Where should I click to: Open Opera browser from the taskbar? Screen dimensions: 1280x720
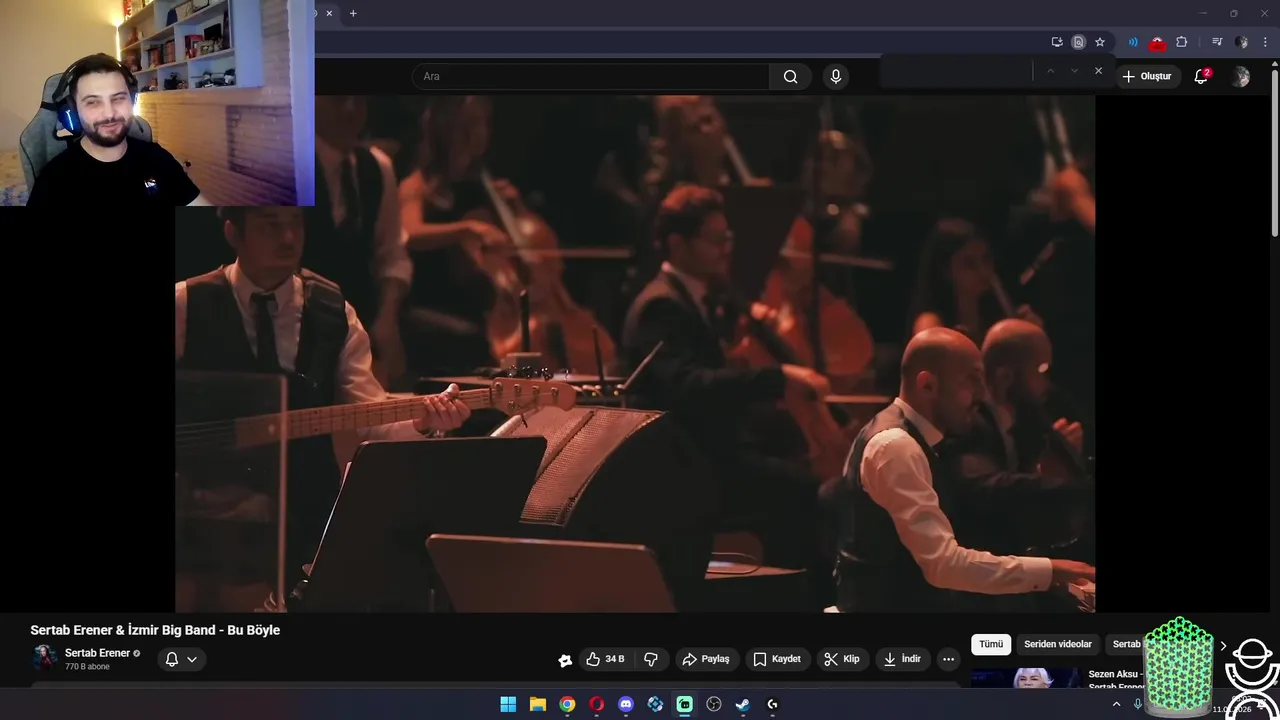(x=597, y=704)
